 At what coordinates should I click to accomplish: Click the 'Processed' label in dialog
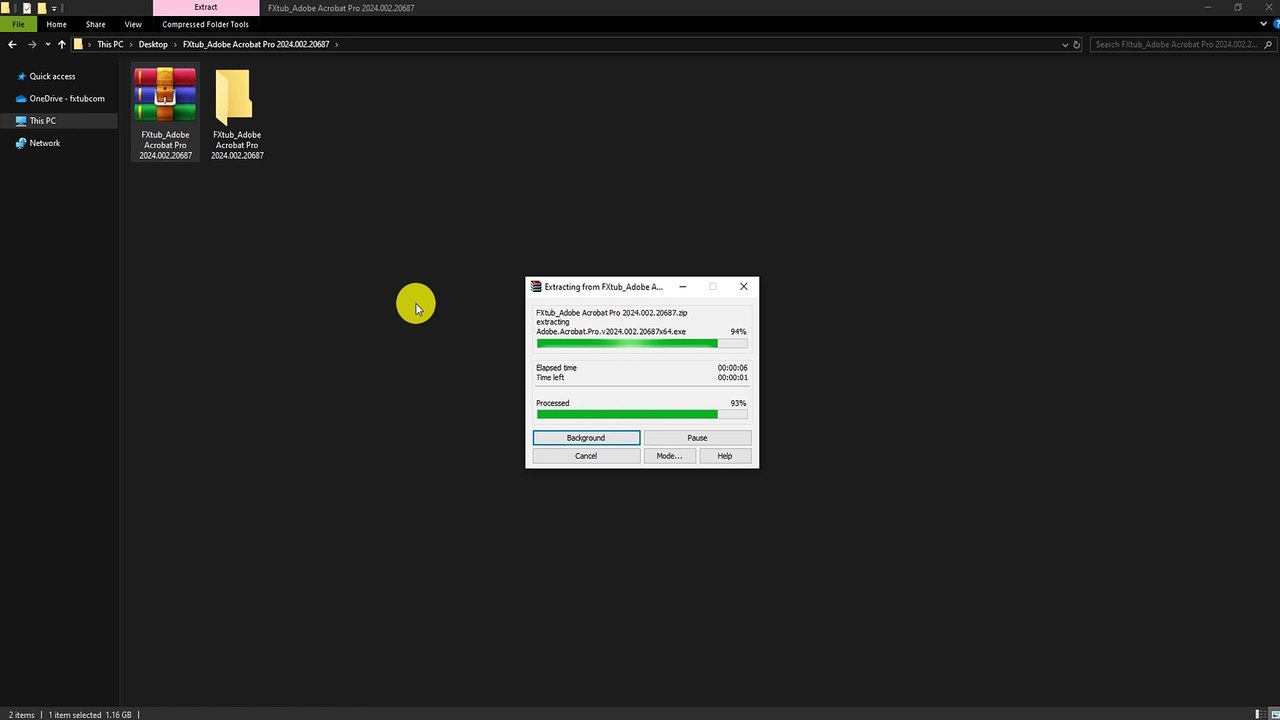pyautogui.click(x=552, y=403)
